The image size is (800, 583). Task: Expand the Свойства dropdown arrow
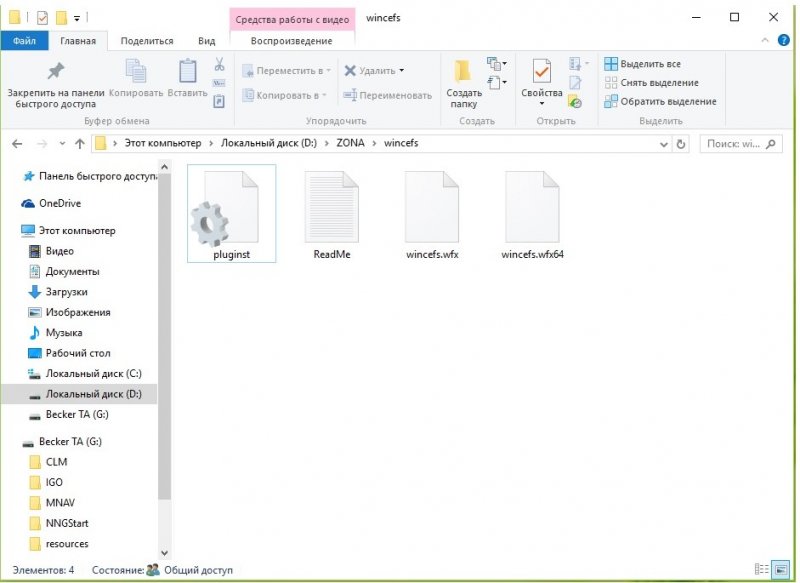pyautogui.click(x=541, y=103)
